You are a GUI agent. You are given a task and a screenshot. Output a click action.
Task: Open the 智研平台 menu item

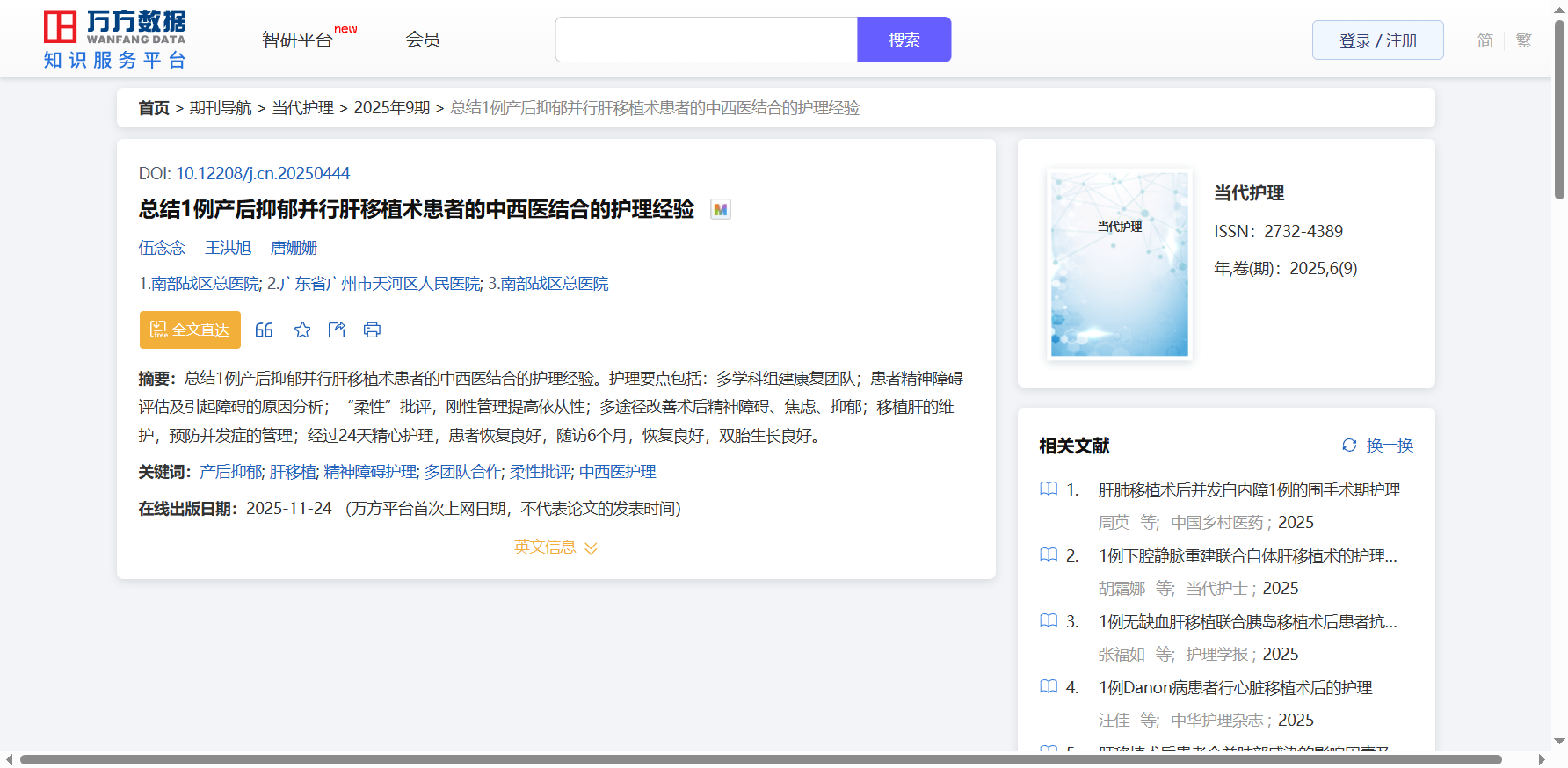(298, 40)
